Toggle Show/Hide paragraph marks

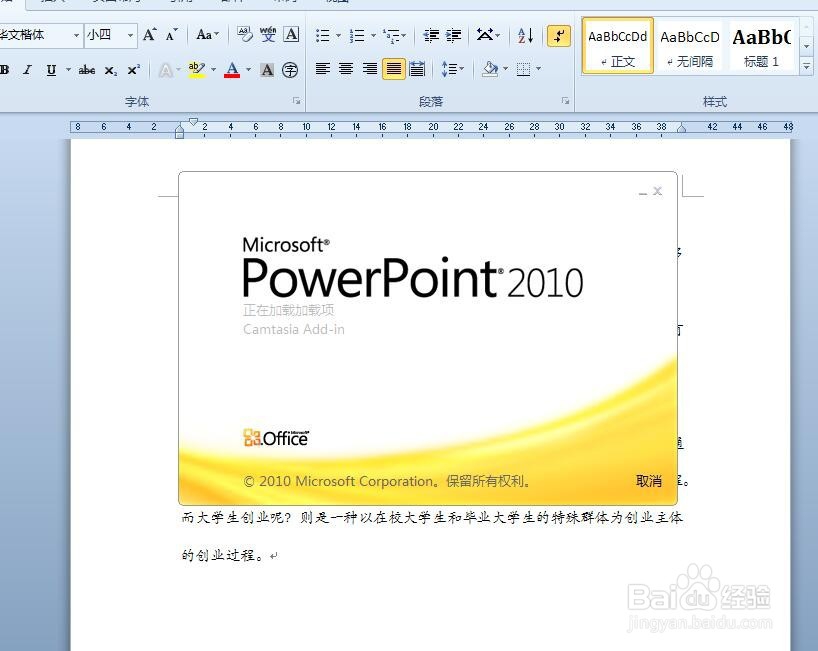559,36
